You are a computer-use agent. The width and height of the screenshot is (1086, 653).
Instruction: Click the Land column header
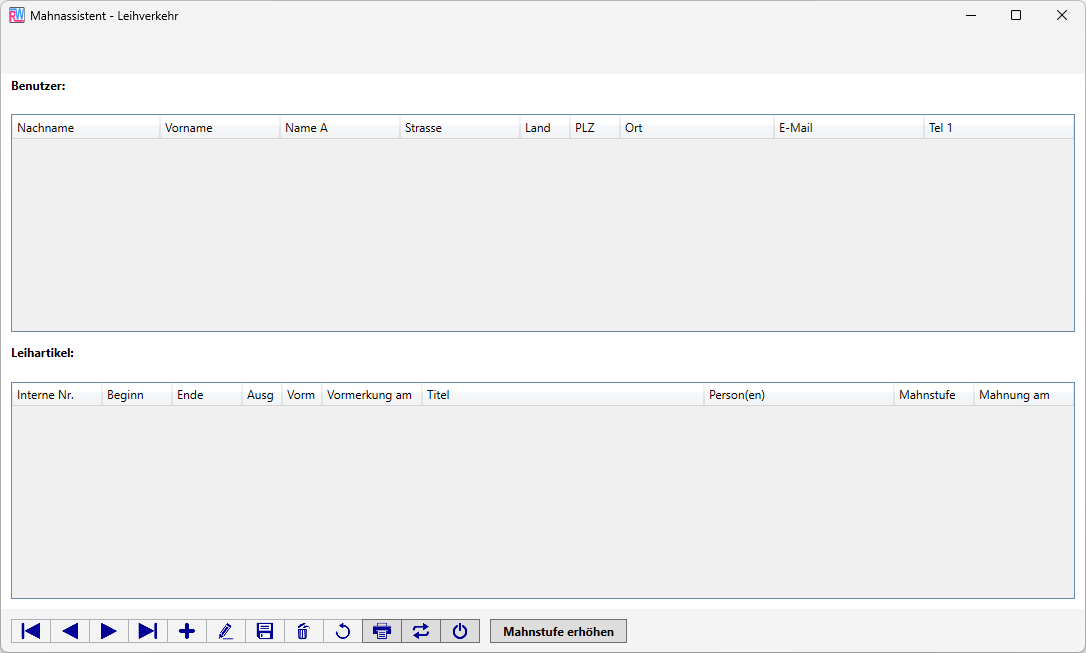point(545,127)
